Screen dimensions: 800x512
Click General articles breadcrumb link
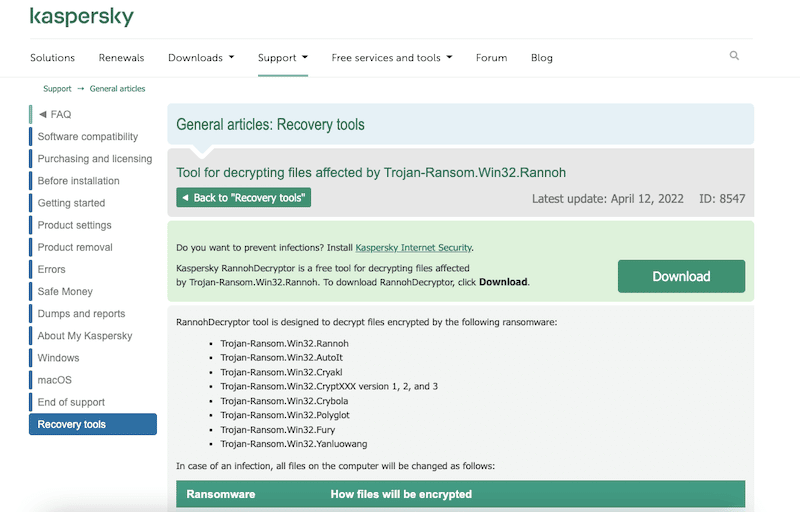[117, 89]
